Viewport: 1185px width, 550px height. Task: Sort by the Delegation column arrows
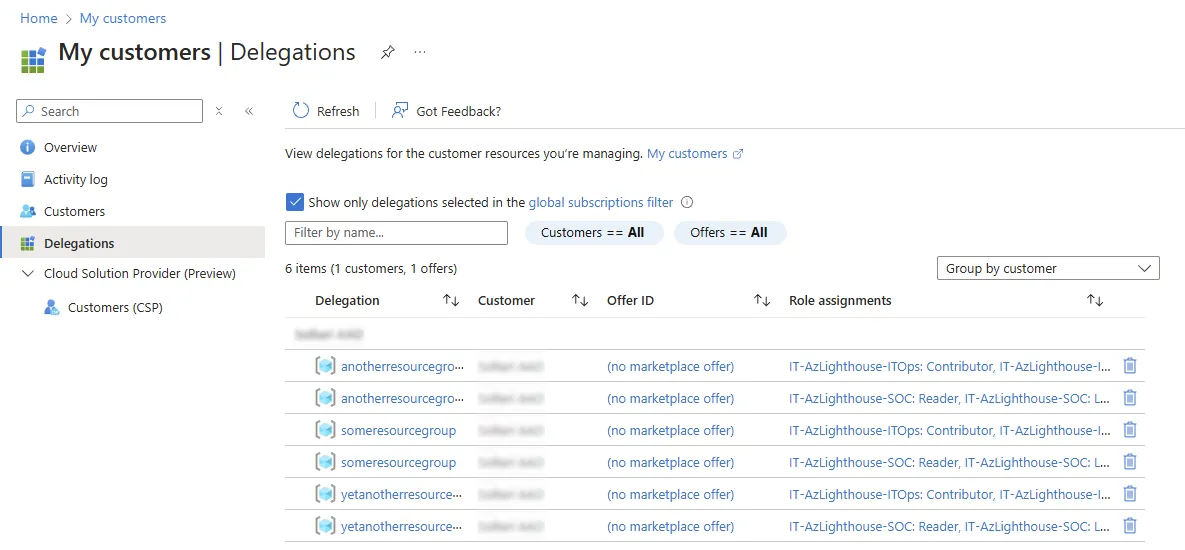(x=451, y=301)
